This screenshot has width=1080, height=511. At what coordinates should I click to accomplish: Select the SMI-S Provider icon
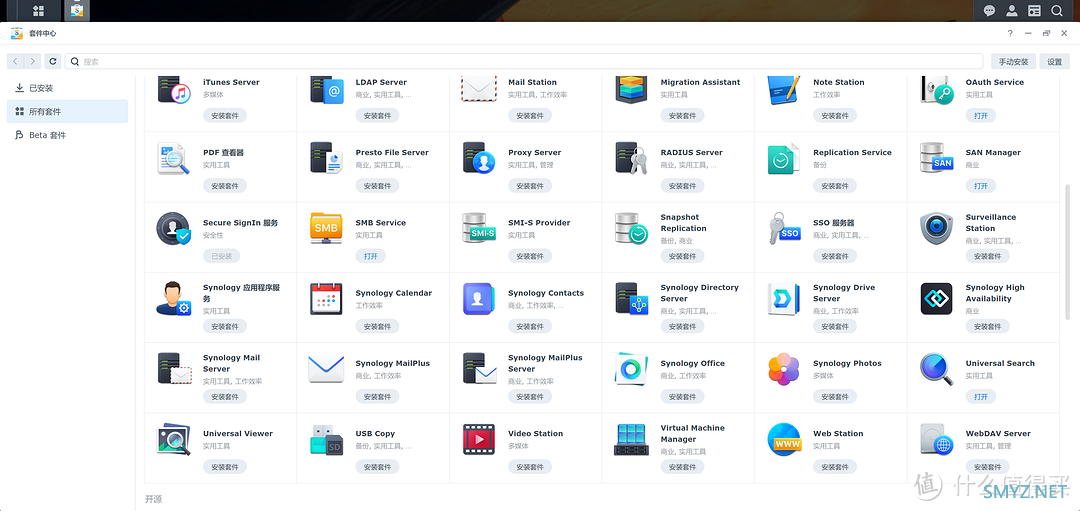[479, 229]
